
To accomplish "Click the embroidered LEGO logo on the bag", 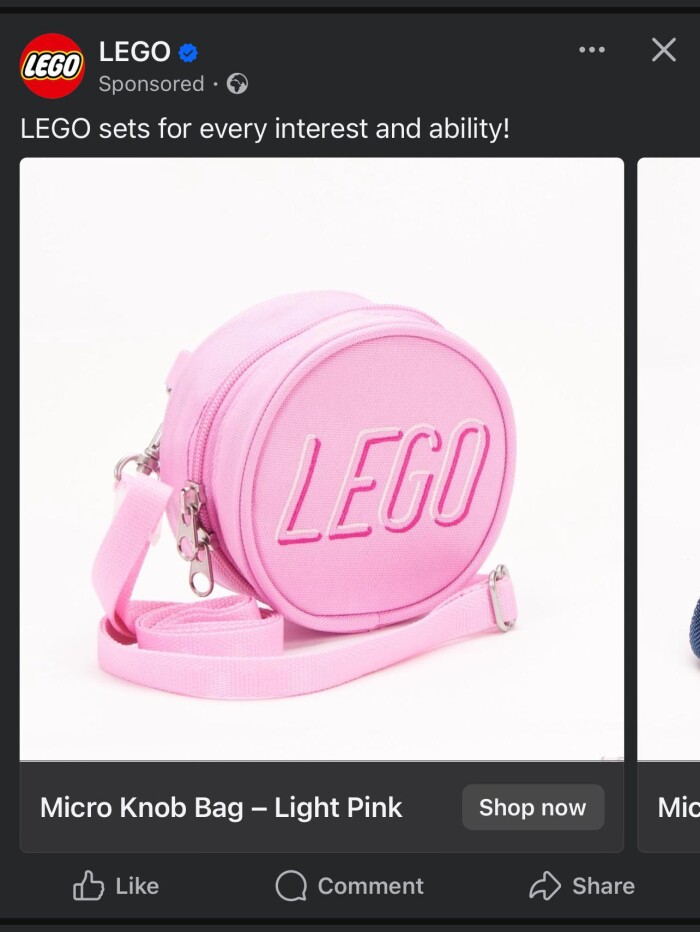I will [383, 482].
